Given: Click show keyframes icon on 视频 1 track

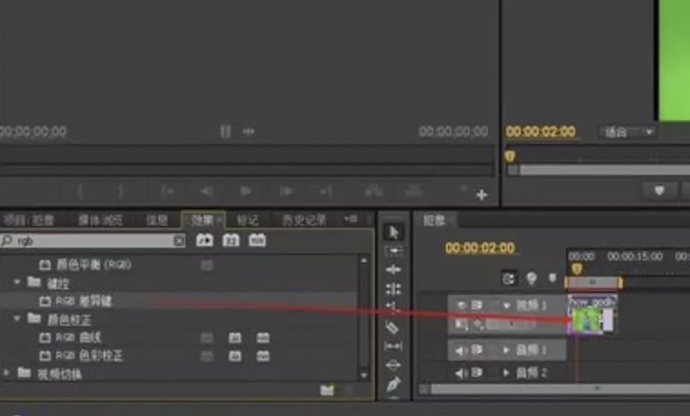Looking at the screenshot, I should [478, 325].
